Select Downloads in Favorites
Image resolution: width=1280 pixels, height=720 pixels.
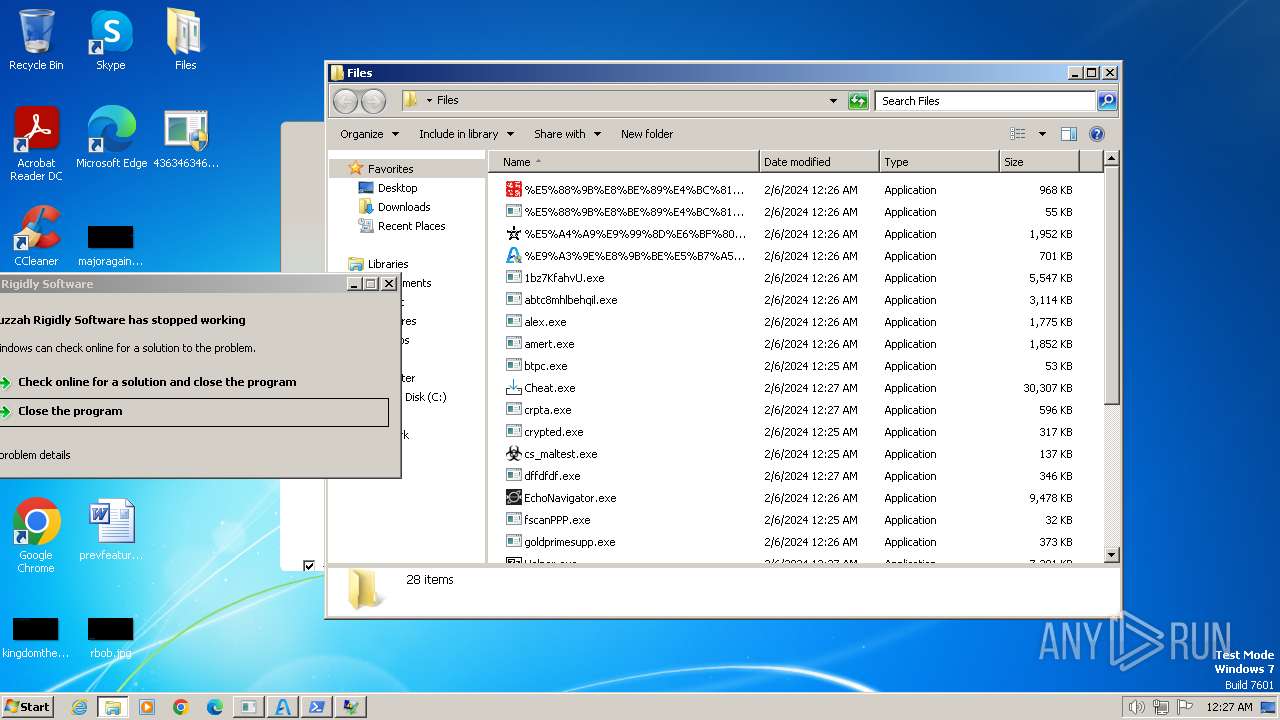(x=403, y=207)
